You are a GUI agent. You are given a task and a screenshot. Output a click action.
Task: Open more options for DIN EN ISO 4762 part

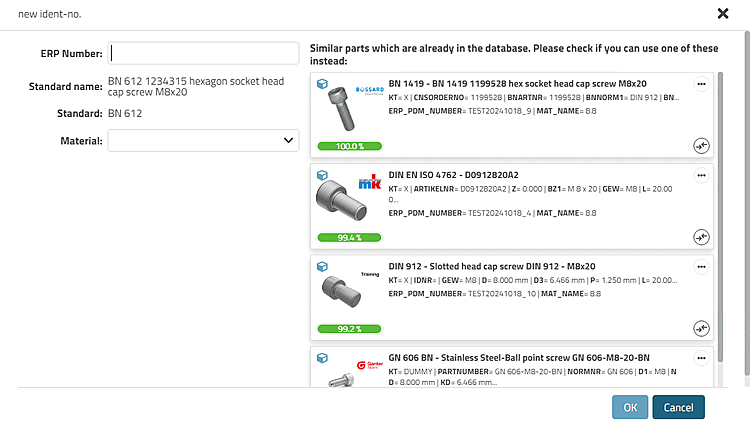coord(701,175)
